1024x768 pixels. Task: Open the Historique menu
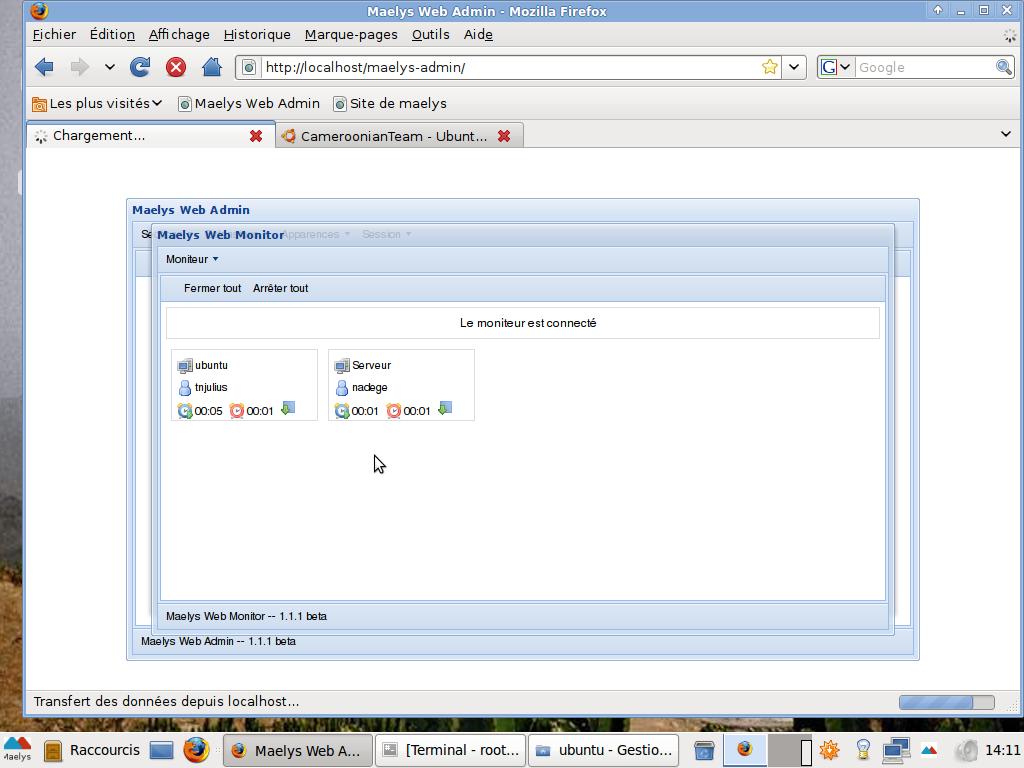[257, 35]
